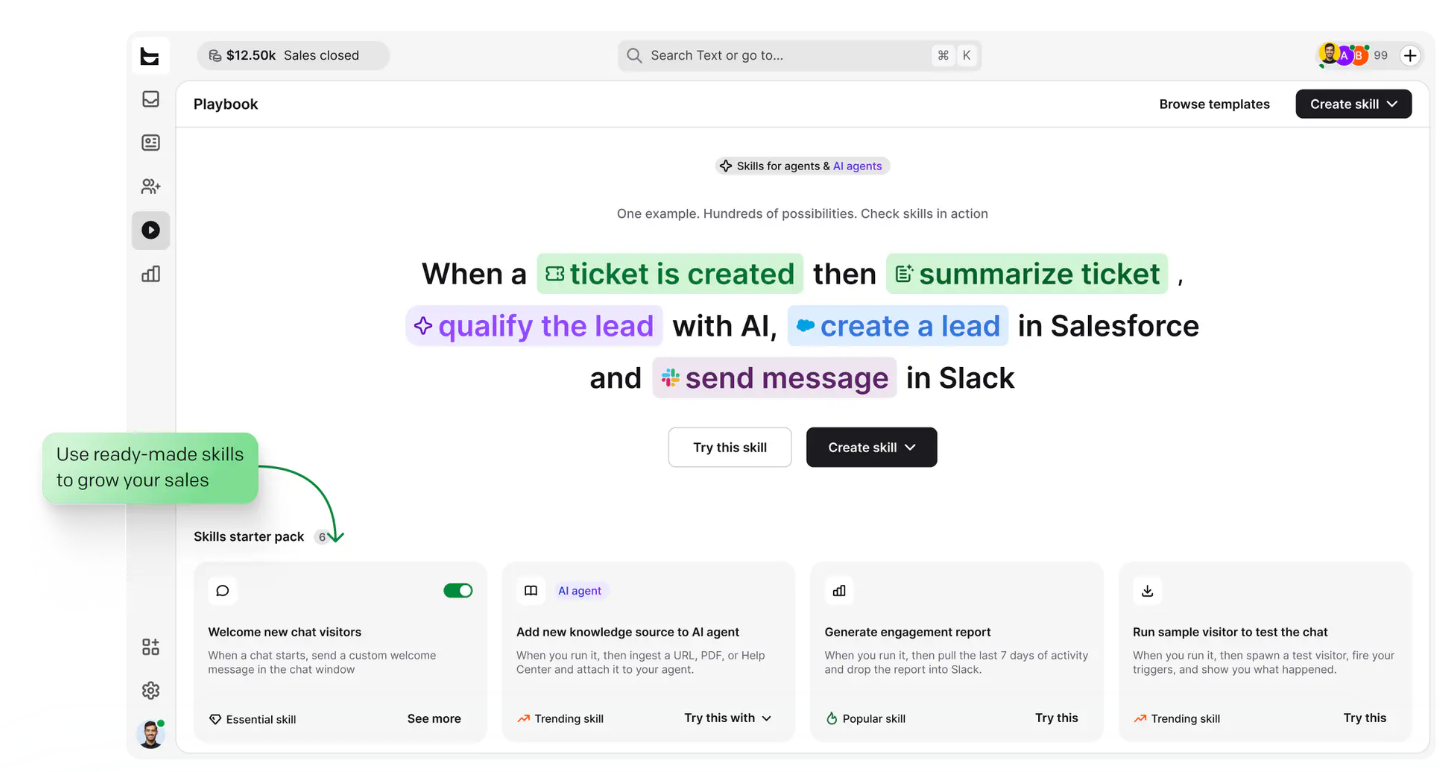Open the add team members sidebar icon
1440x772 pixels.
click(151, 187)
